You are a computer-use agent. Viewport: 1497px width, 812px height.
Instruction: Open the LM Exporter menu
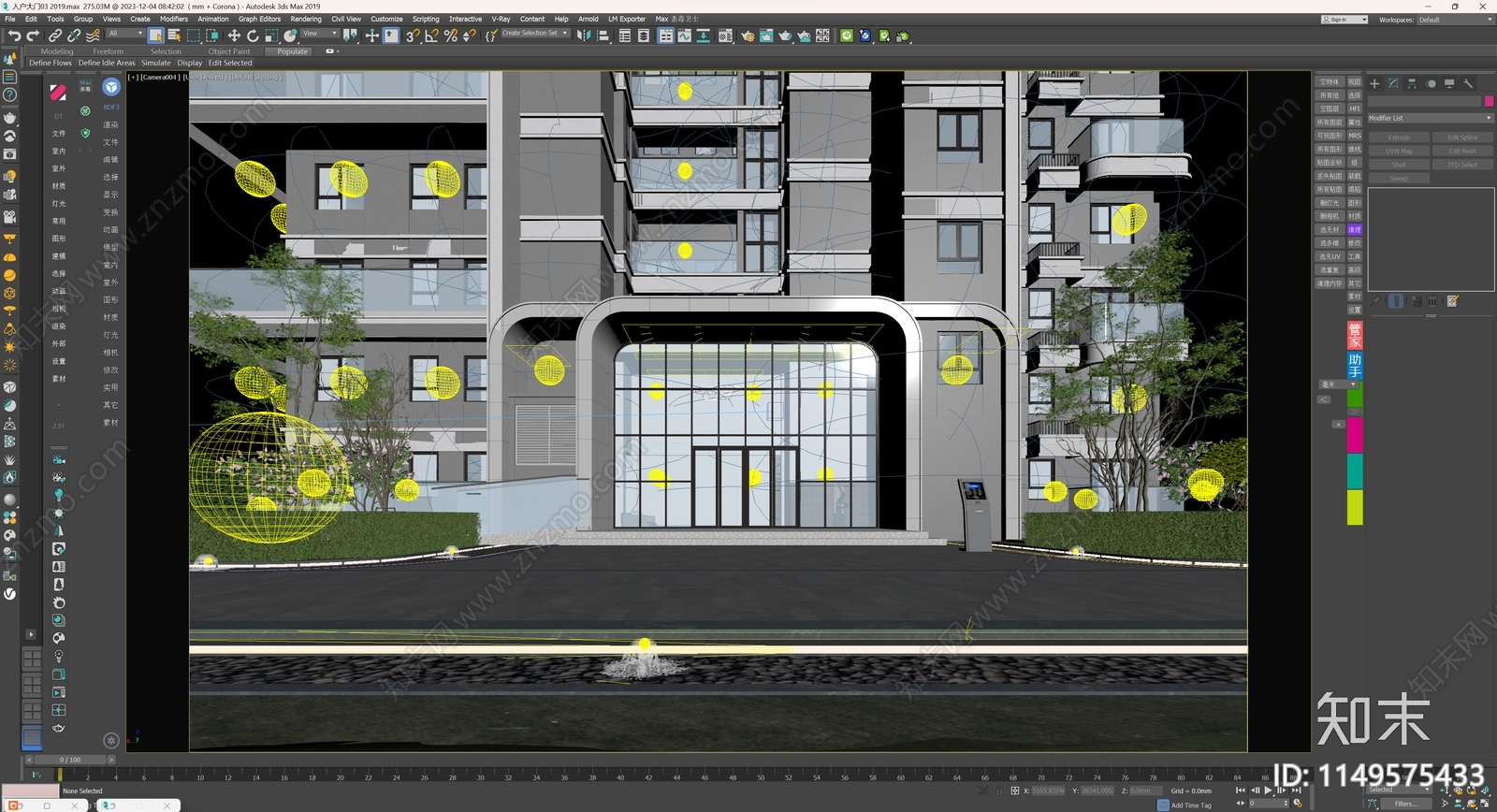click(x=627, y=19)
